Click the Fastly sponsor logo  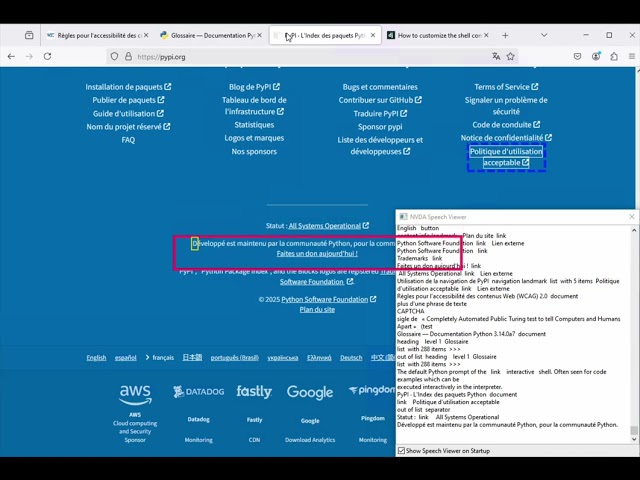[x=254, y=392]
